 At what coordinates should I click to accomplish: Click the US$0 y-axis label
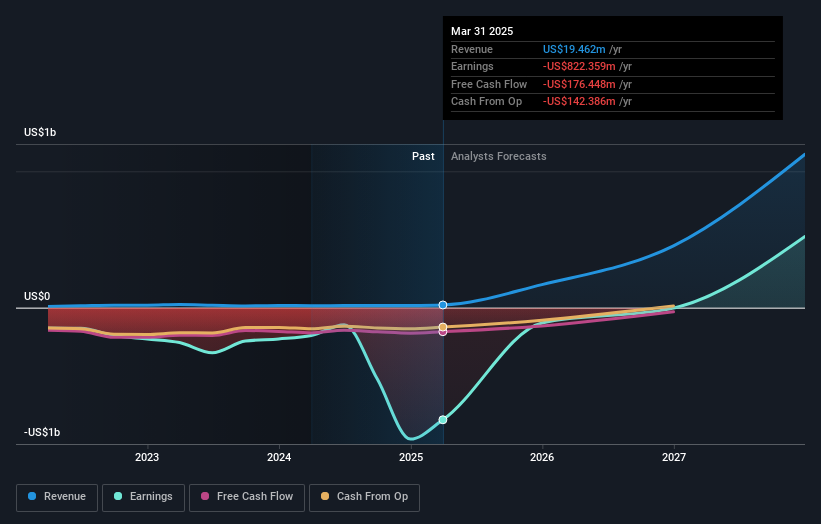(37, 296)
